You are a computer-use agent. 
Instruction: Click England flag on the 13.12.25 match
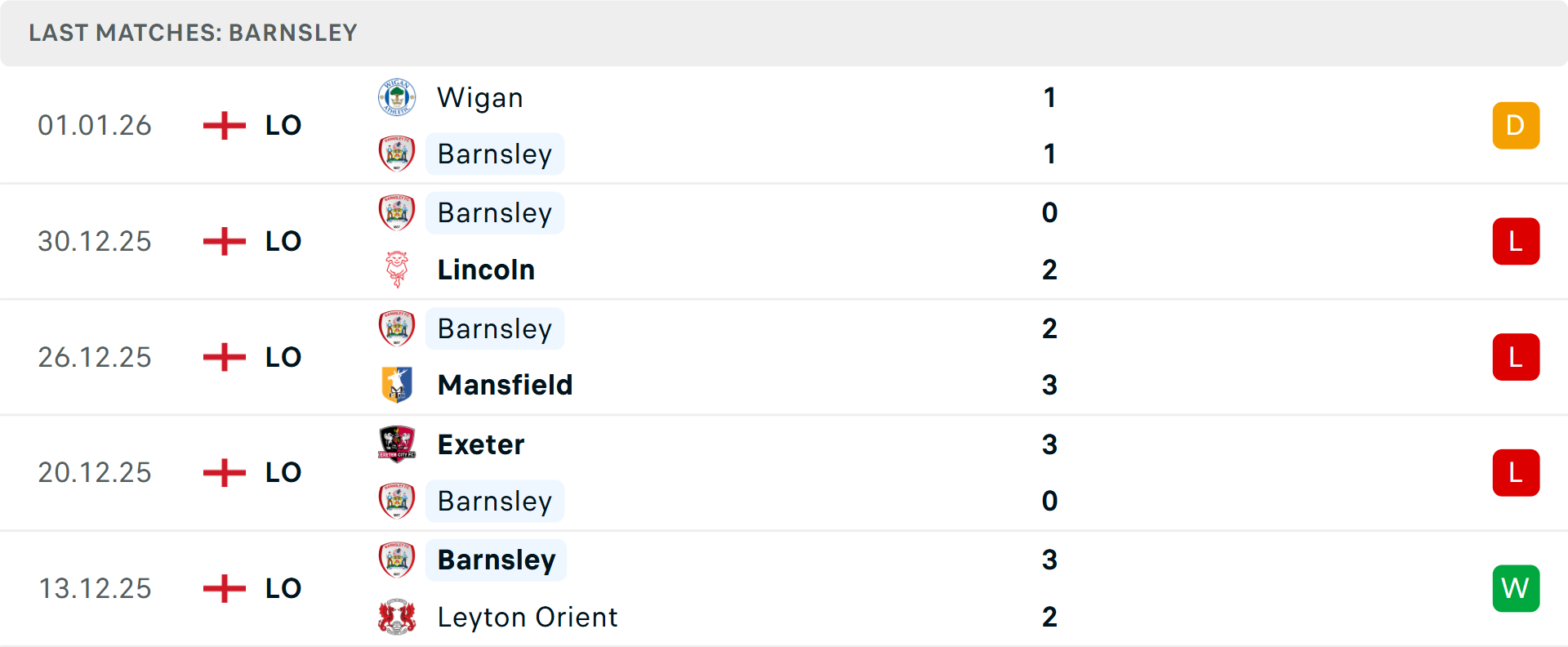[224, 588]
